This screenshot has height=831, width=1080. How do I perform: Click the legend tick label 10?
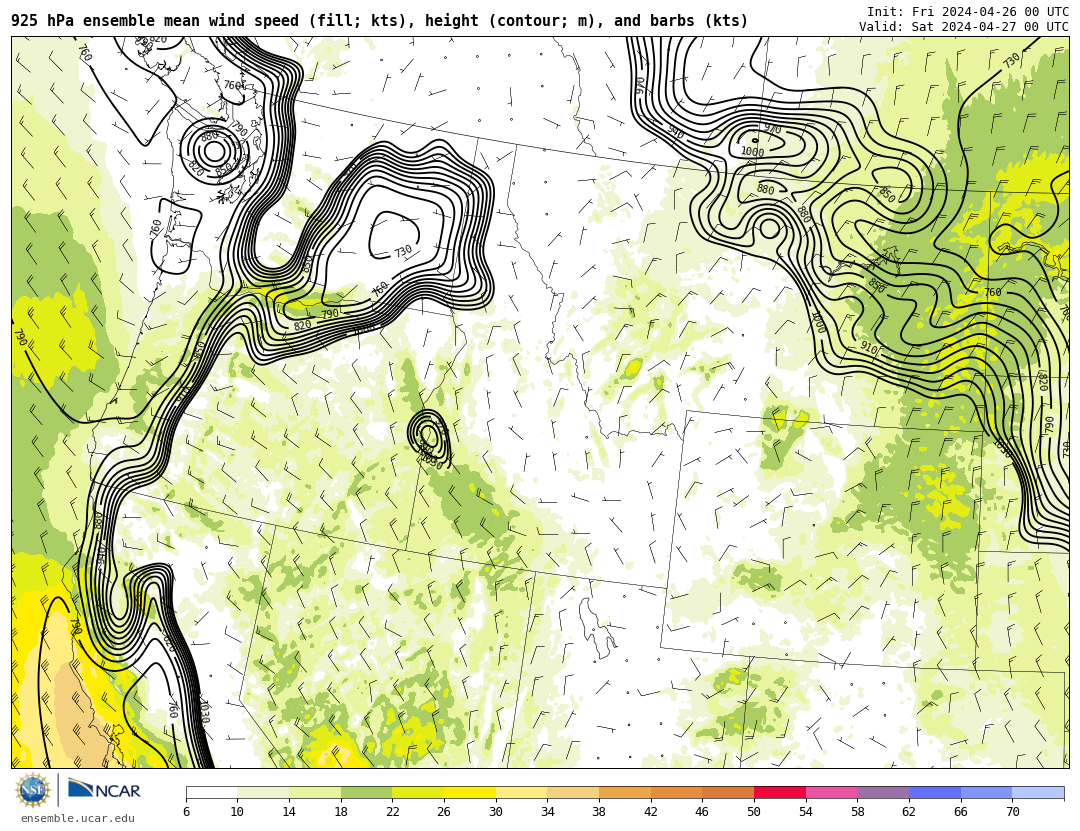click(x=238, y=812)
